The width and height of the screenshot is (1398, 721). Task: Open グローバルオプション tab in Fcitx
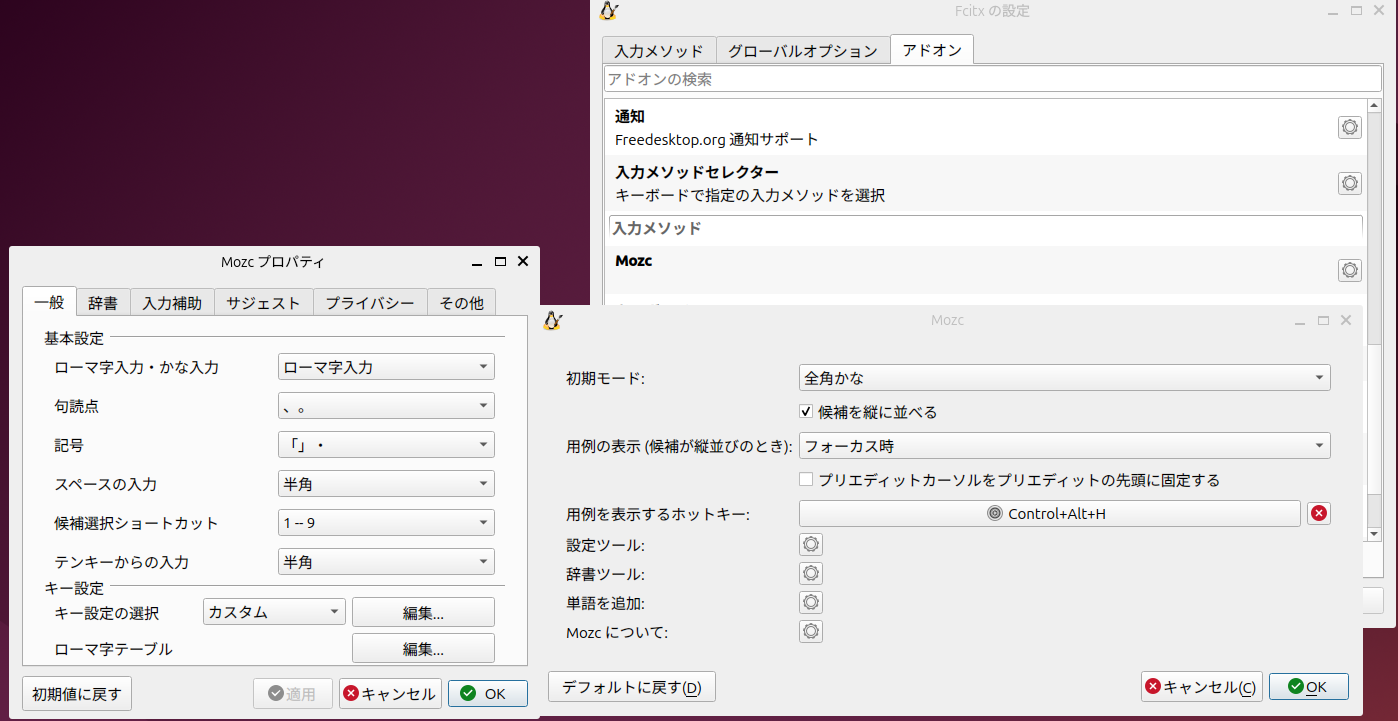click(803, 51)
